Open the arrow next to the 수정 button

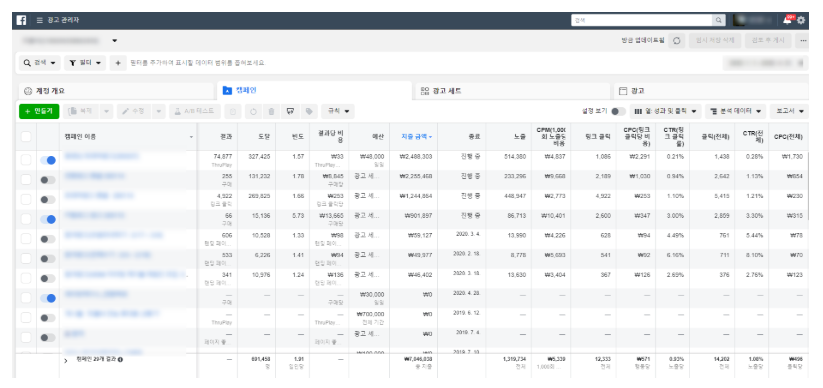[159, 111]
